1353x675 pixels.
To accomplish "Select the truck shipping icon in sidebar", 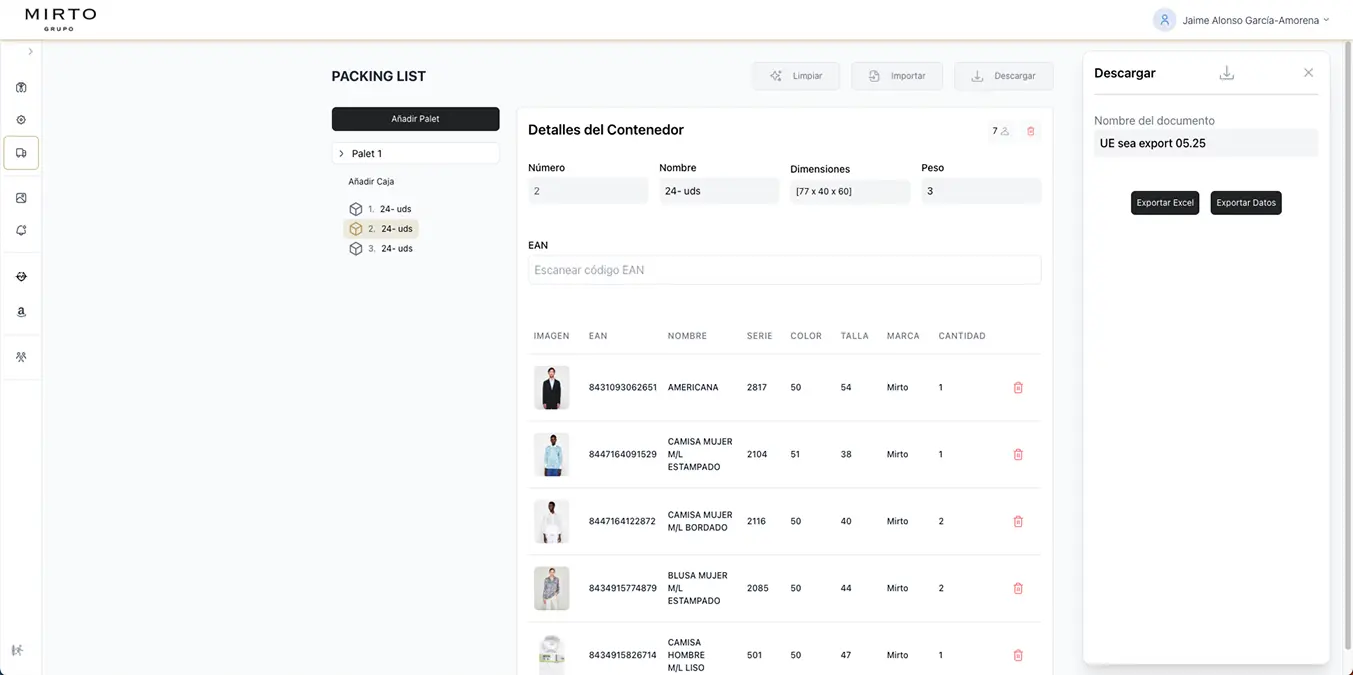I will [x=21, y=153].
